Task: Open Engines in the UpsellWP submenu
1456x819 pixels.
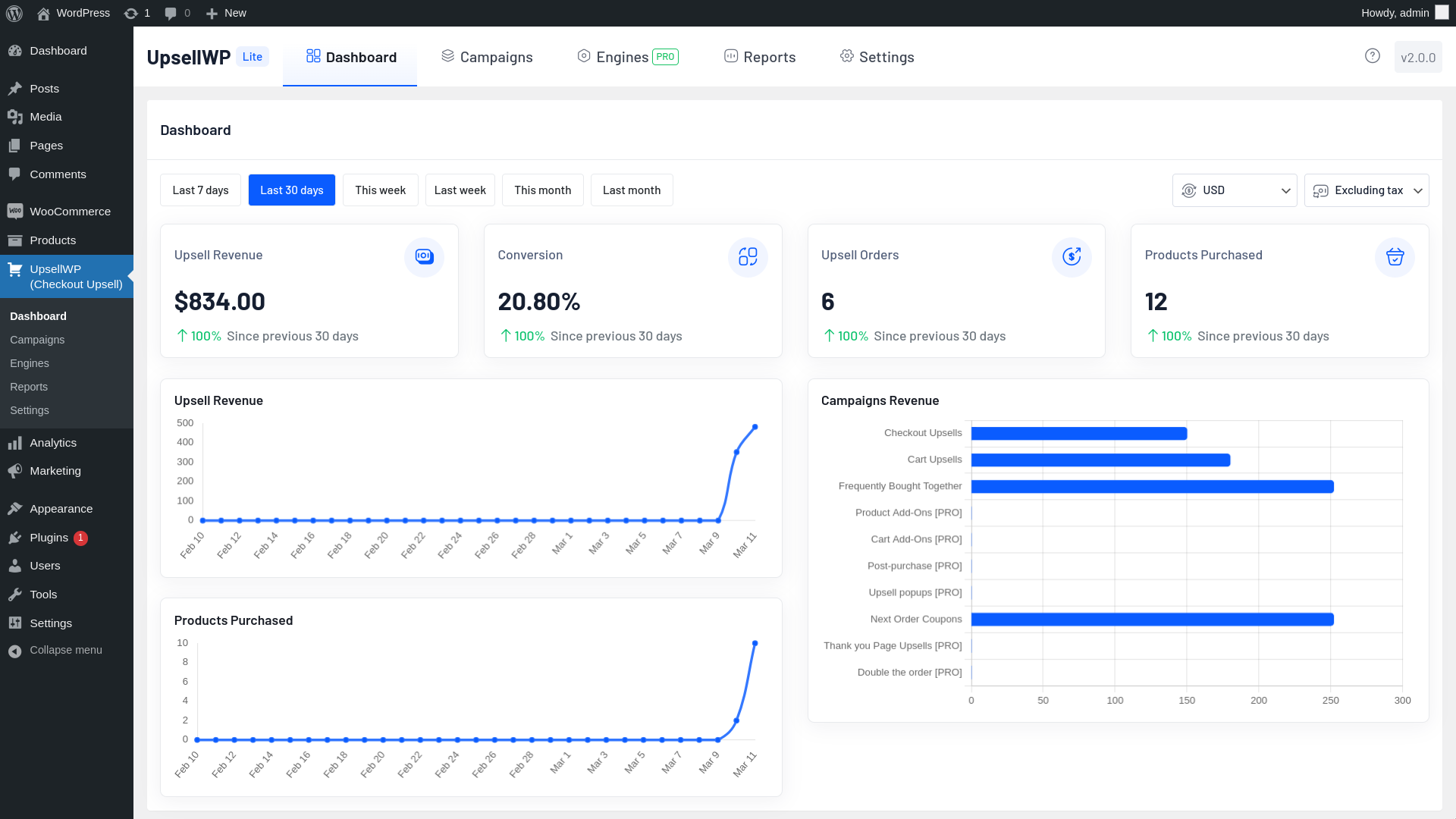Action: click(x=30, y=363)
